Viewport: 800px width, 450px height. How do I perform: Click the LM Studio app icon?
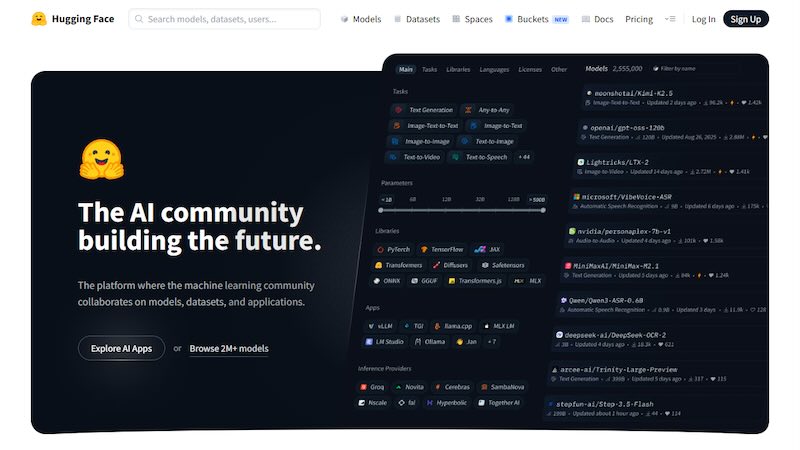tap(369, 342)
